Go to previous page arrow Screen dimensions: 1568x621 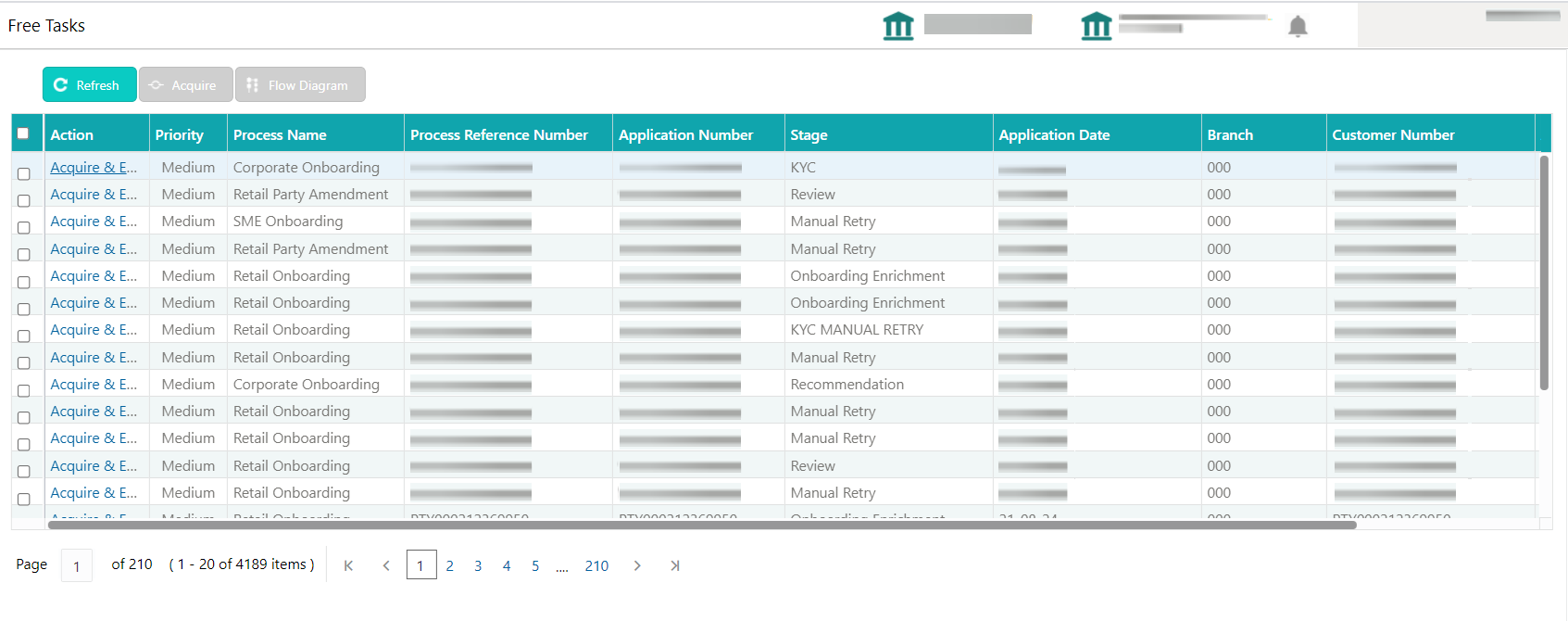[386, 565]
